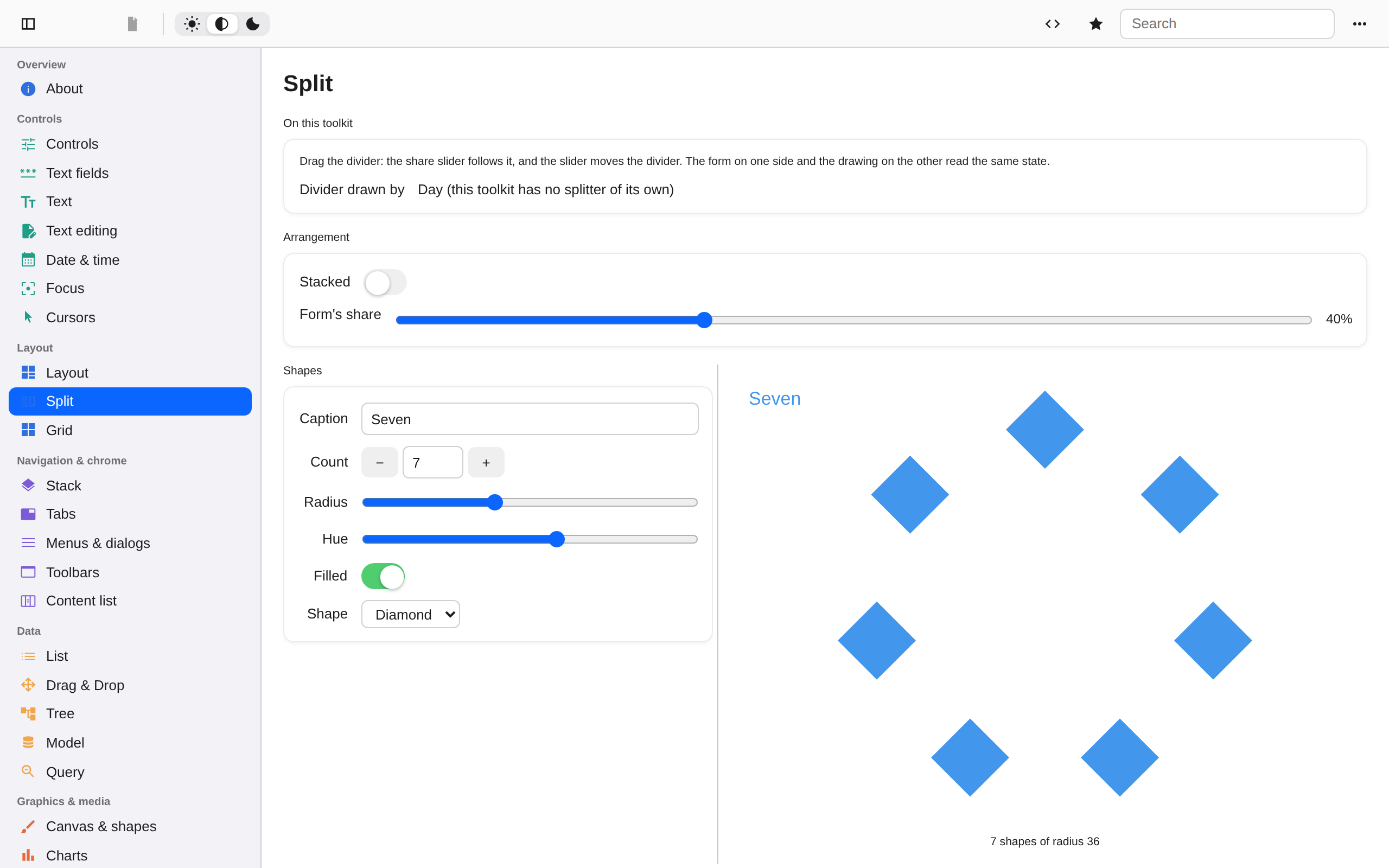Image resolution: width=1389 pixels, height=868 pixels.
Task: Toggle the sidebar panel icon
Action: click(x=28, y=23)
